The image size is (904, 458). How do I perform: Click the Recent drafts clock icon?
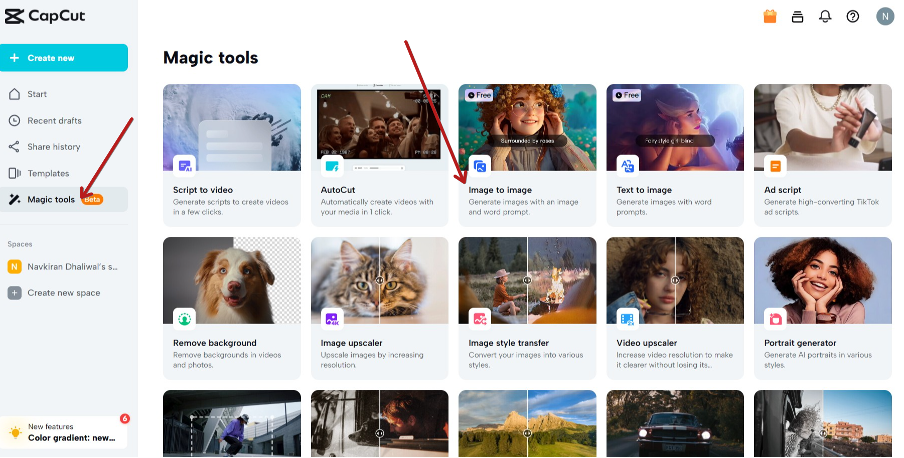(x=14, y=121)
